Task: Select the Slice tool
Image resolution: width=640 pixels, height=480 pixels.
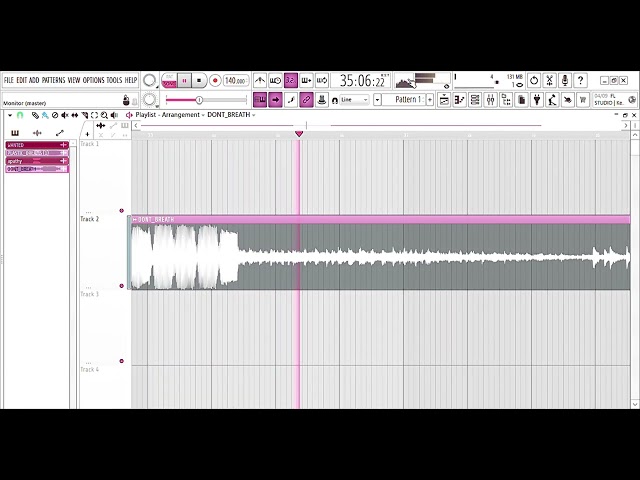Action: 84,116
